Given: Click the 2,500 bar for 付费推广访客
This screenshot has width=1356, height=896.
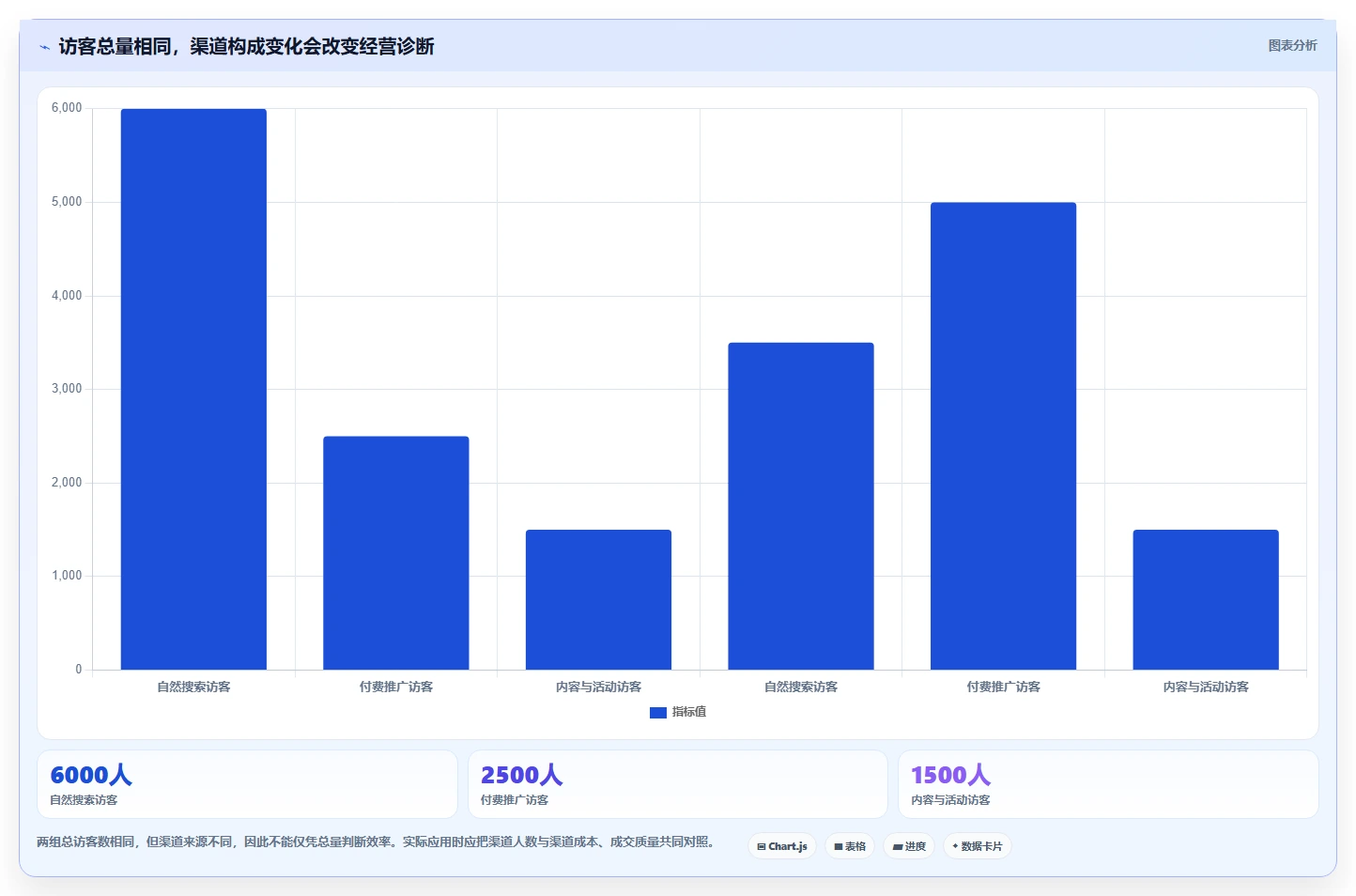Looking at the screenshot, I should pos(396,553).
